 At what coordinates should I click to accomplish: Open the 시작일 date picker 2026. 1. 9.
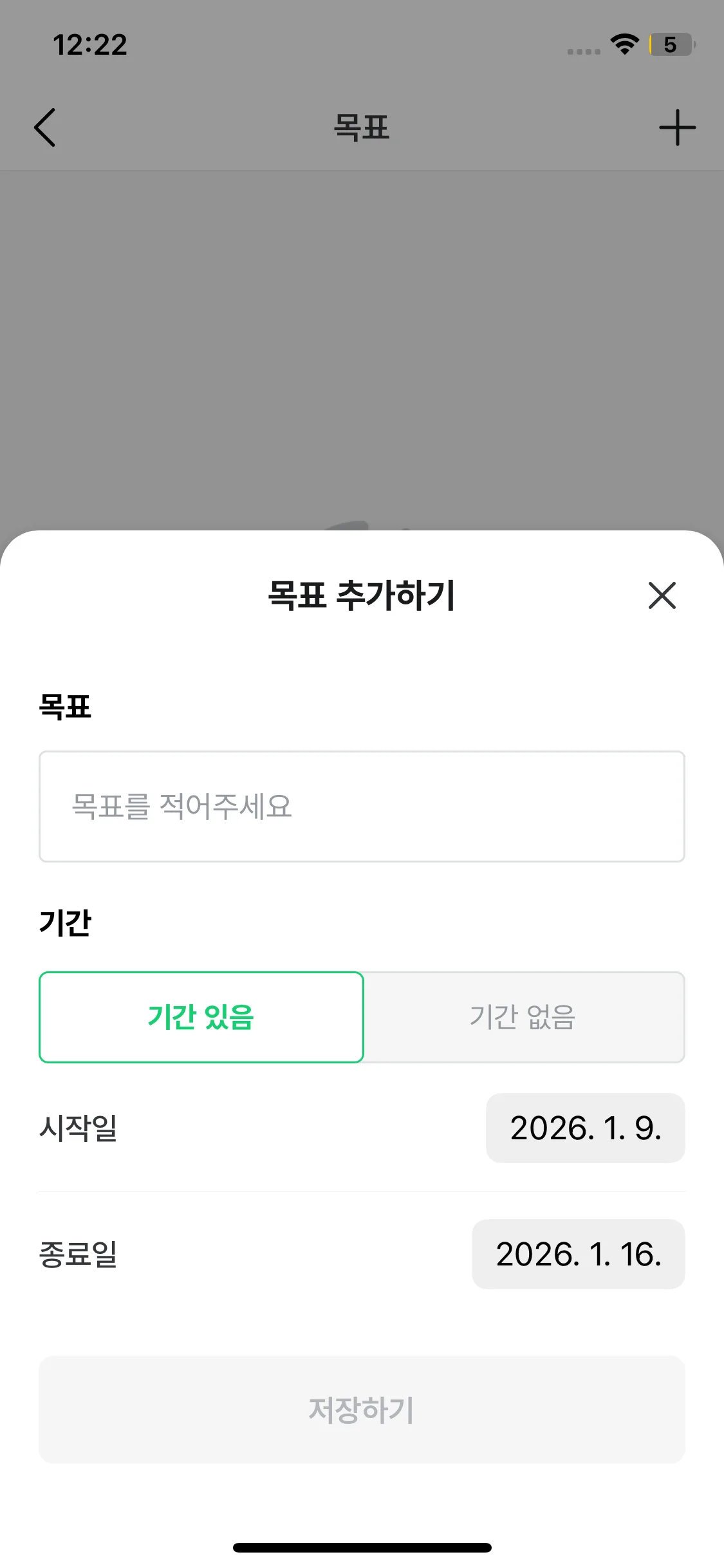(585, 1128)
